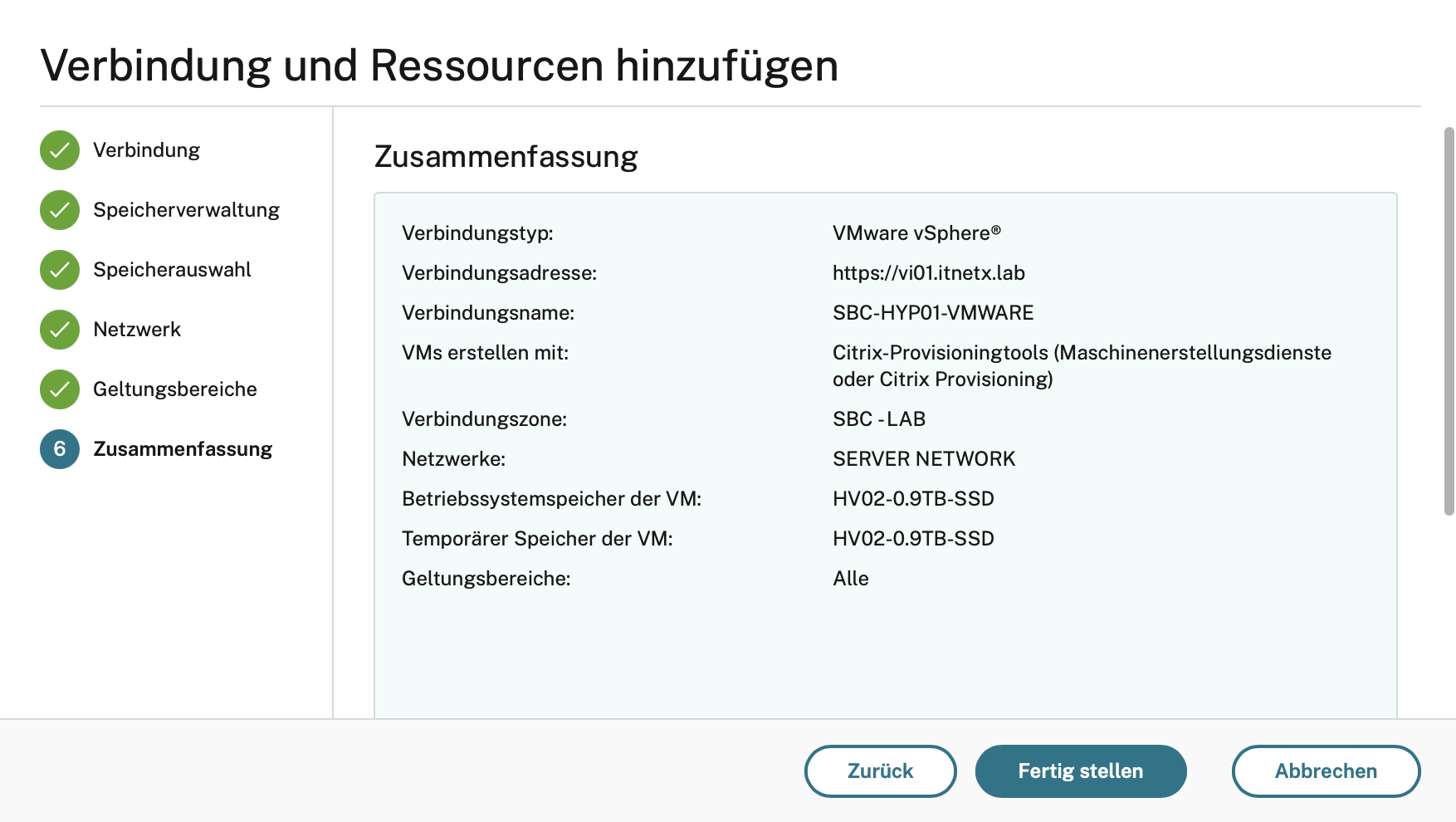Click the VMs erstellen mit: label
Viewport: 1456px width, 822px height.
[x=485, y=353]
